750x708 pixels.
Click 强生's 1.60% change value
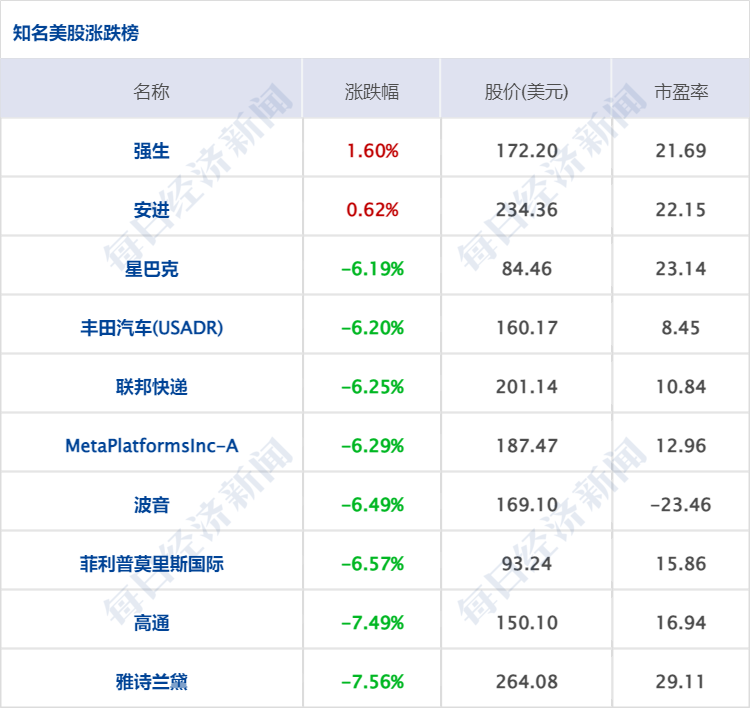tap(372, 151)
